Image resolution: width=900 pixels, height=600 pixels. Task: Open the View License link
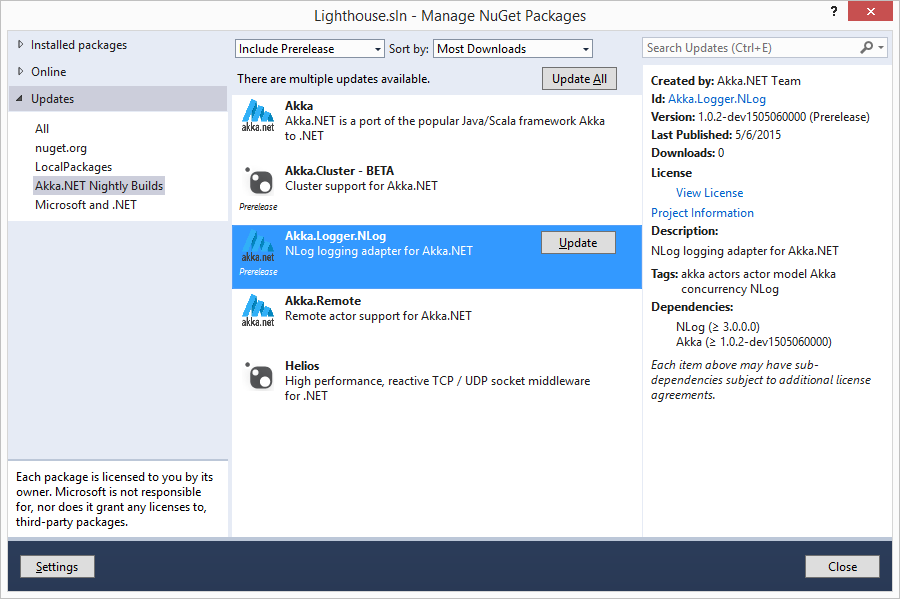[x=709, y=193]
